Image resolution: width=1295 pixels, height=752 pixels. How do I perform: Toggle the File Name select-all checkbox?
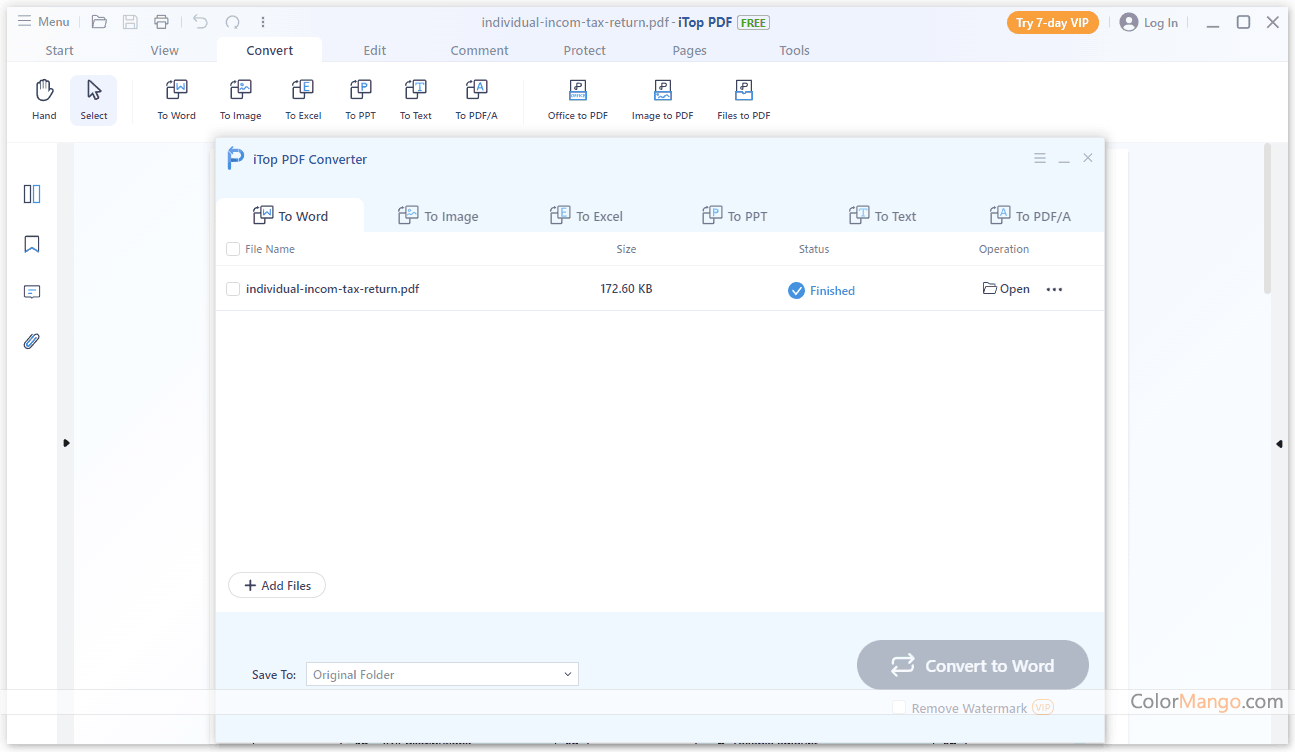click(233, 249)
